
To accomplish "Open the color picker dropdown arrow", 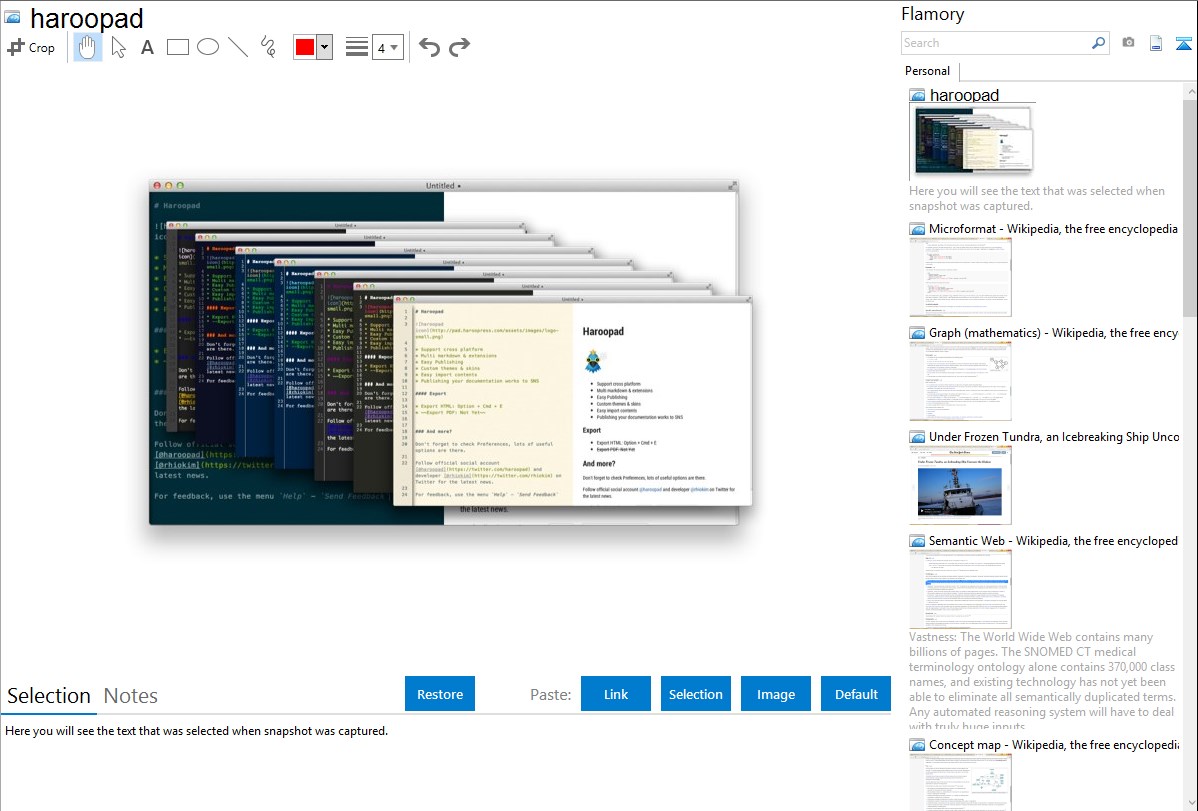I will click(x=325, y=47).
